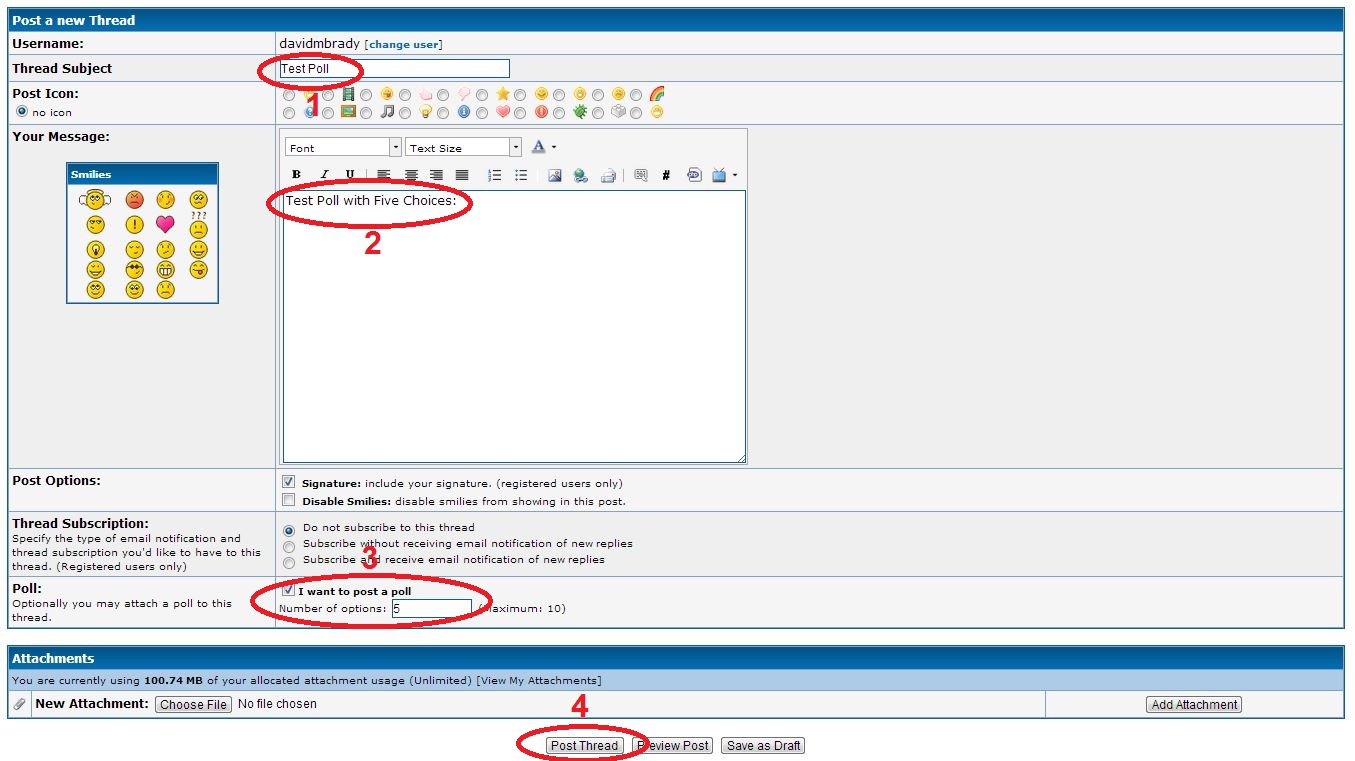Expand the Text Size dropdown

click(515, 147)
